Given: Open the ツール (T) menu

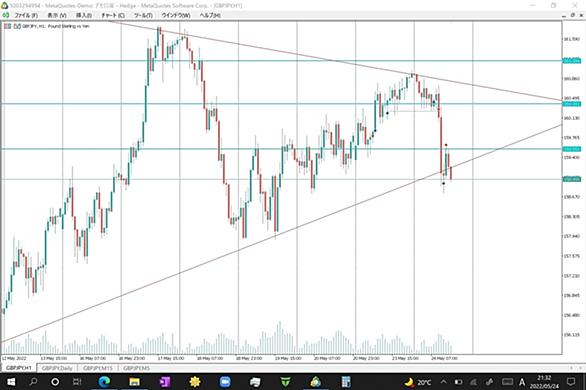Looking at the screenshot, I should tap(143, 15).
